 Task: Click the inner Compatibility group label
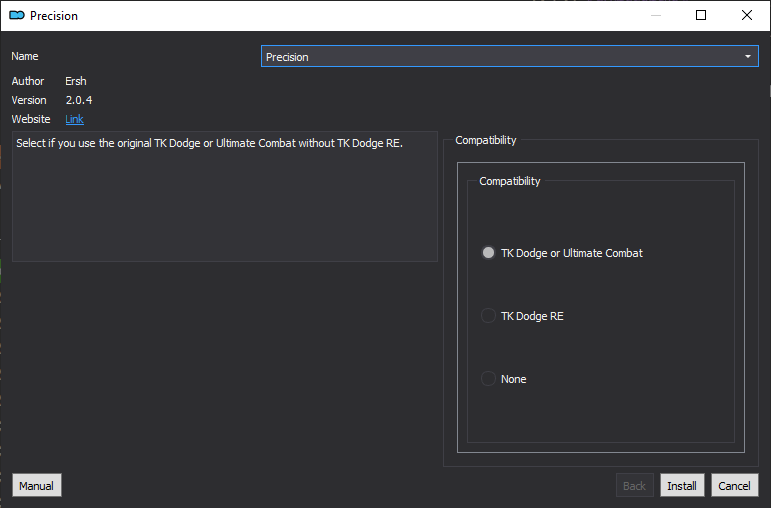509,181
